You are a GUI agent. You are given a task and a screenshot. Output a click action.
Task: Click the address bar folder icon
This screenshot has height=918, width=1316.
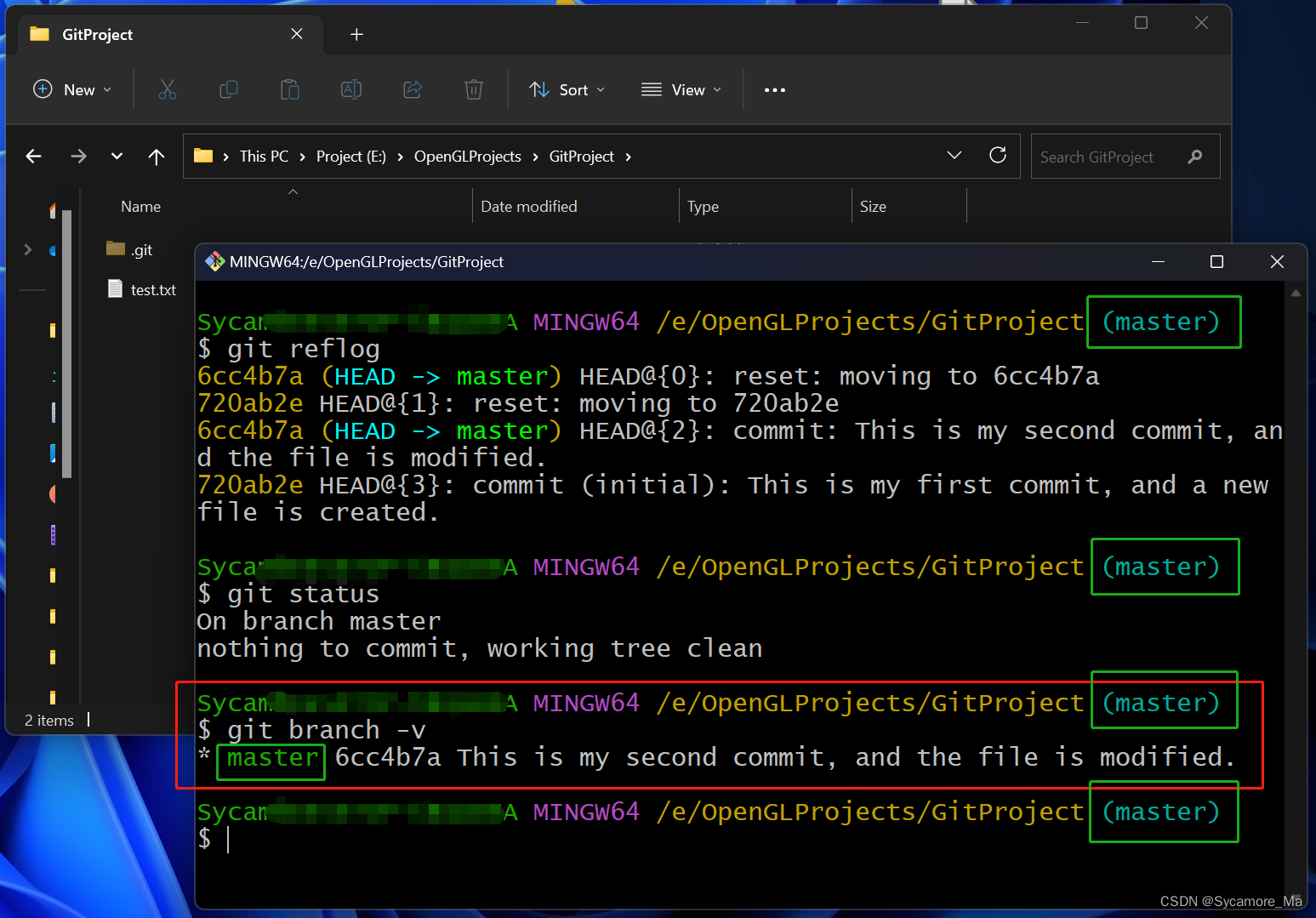(203, 156)
